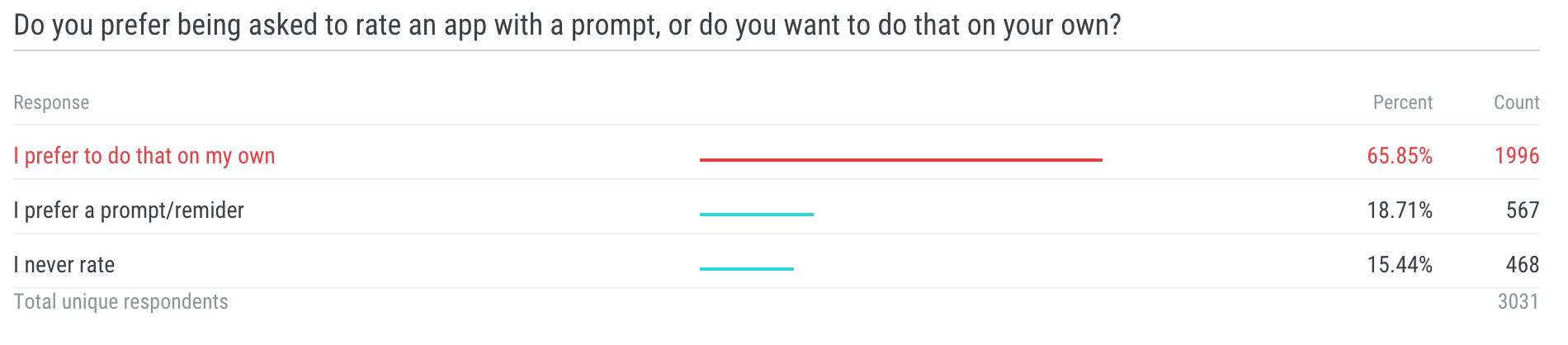The width and height of the screenshot is (1568, 345).
Task: Click the Response column header
Action: click(x=51, y=102)
